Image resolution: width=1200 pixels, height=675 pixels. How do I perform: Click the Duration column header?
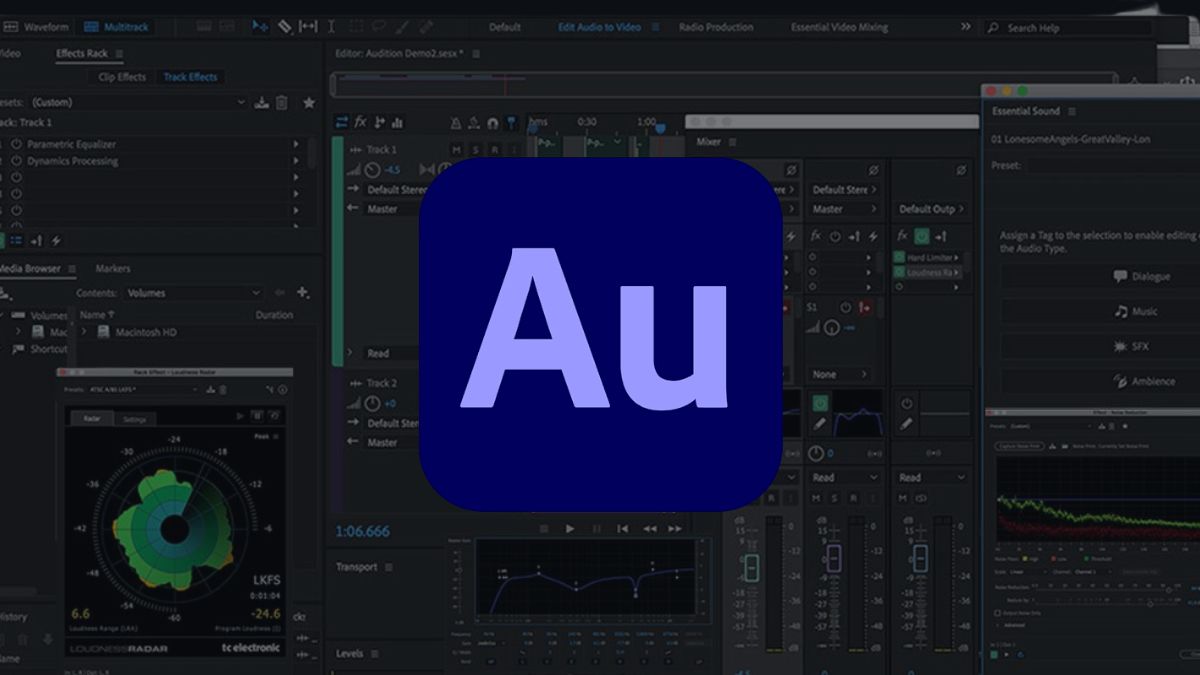[274, 315]
